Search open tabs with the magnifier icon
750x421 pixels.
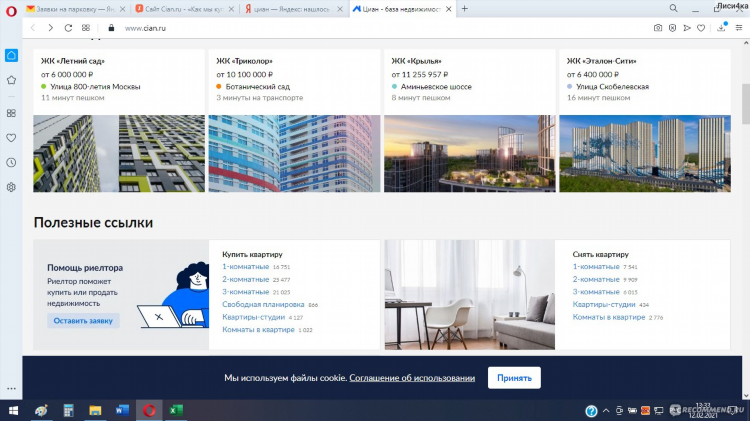(673, 8)
